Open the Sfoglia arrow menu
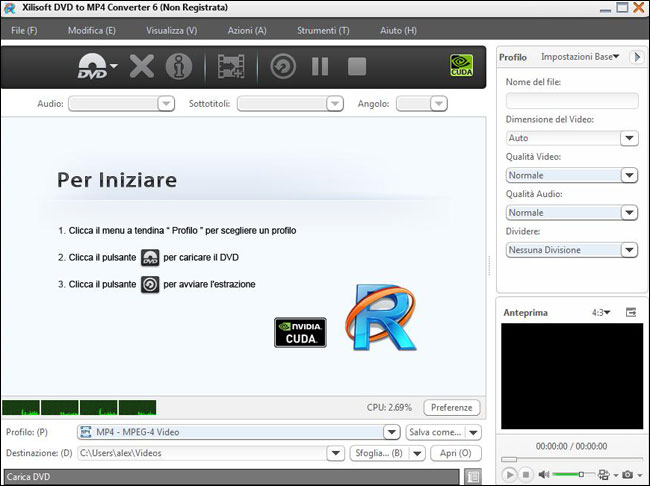Screen dimensions: 650x486 pyautogui.click(x=417, y=453)
